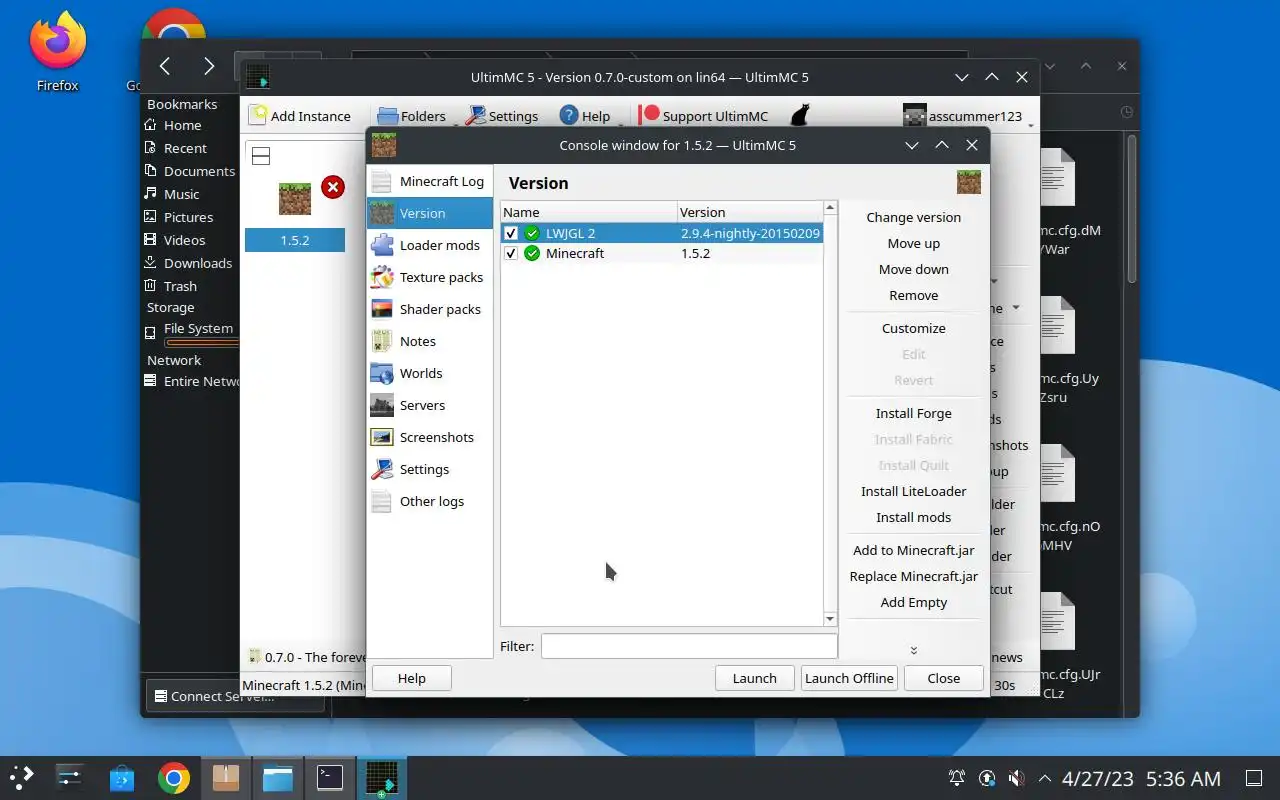This screenshot has width=1280, height=800.
Task: Click Support UltimMC Patreon icon
Action: click(x=649, y=115)
